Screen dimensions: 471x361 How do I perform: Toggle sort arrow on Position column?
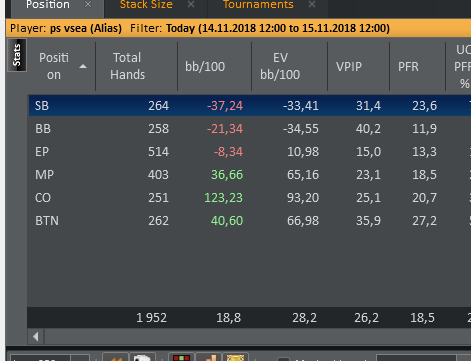point(83,67)
